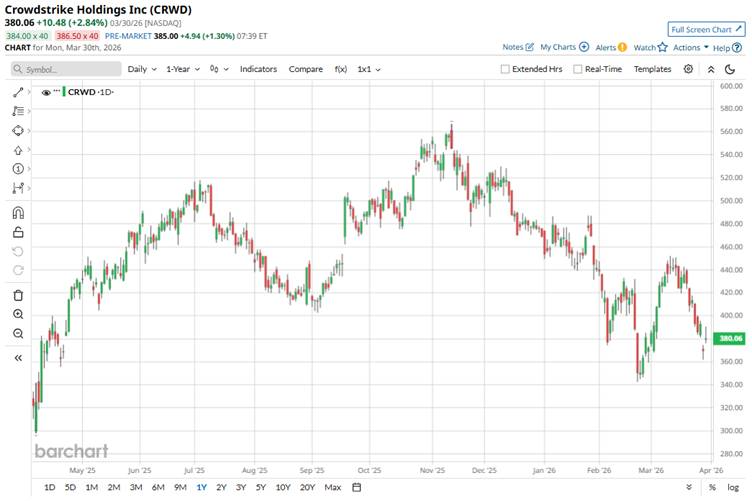Select the 5D range tab

tap(70, 487)
